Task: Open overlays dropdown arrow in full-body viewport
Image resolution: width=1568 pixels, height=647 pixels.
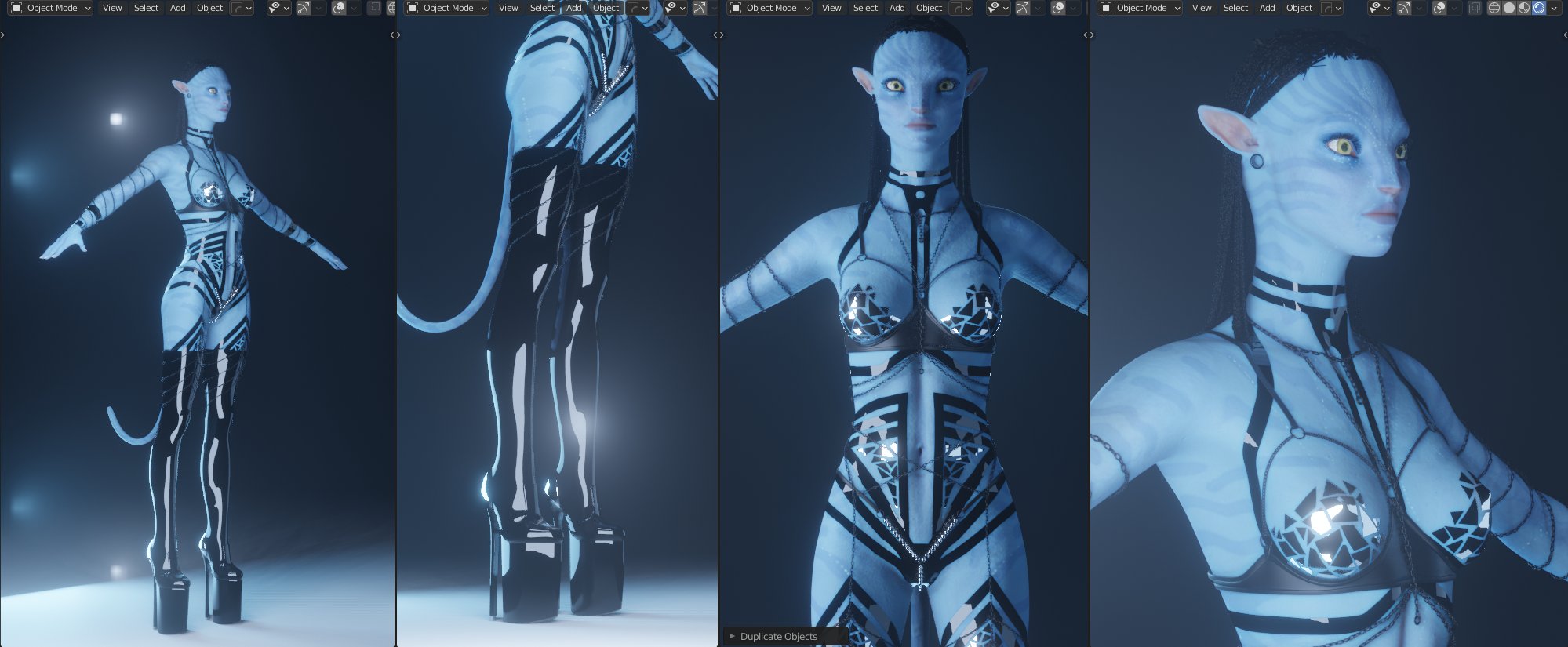Action: (x=354, y=8)
